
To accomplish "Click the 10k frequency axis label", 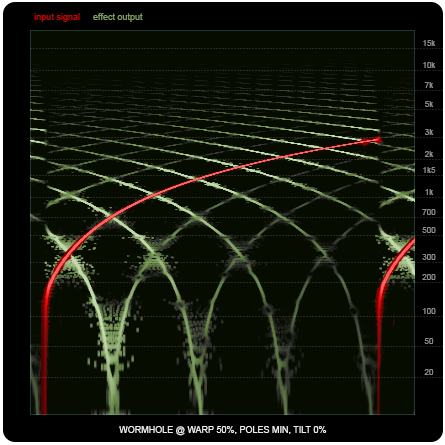I will pyautogui.click(x=429, y=65).
